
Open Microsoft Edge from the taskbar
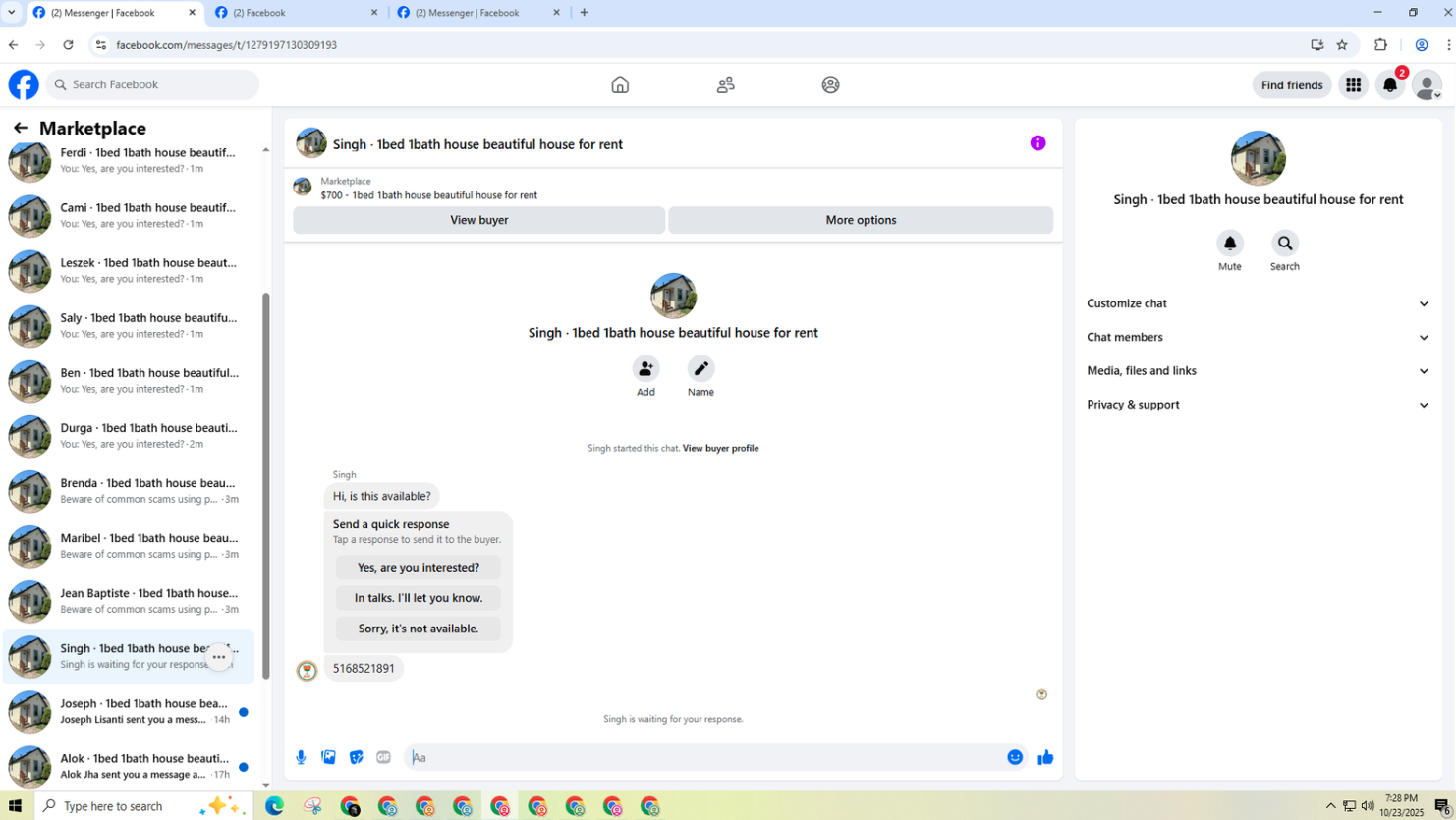click(x=274, y=806)
